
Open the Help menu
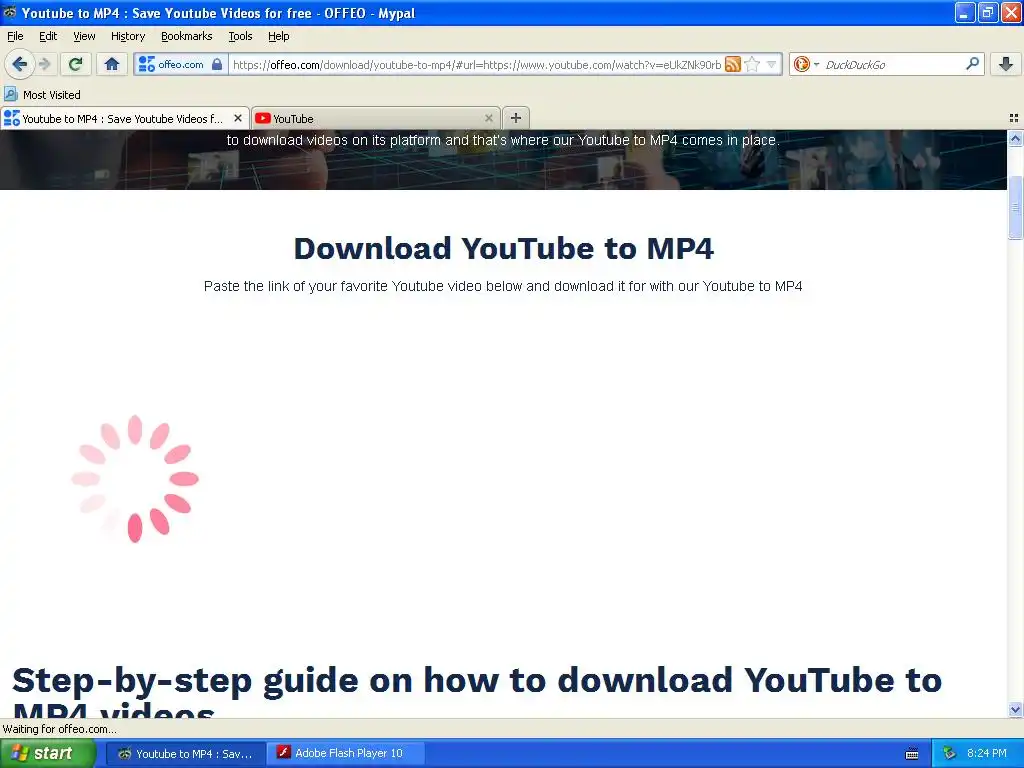(278, 36)
